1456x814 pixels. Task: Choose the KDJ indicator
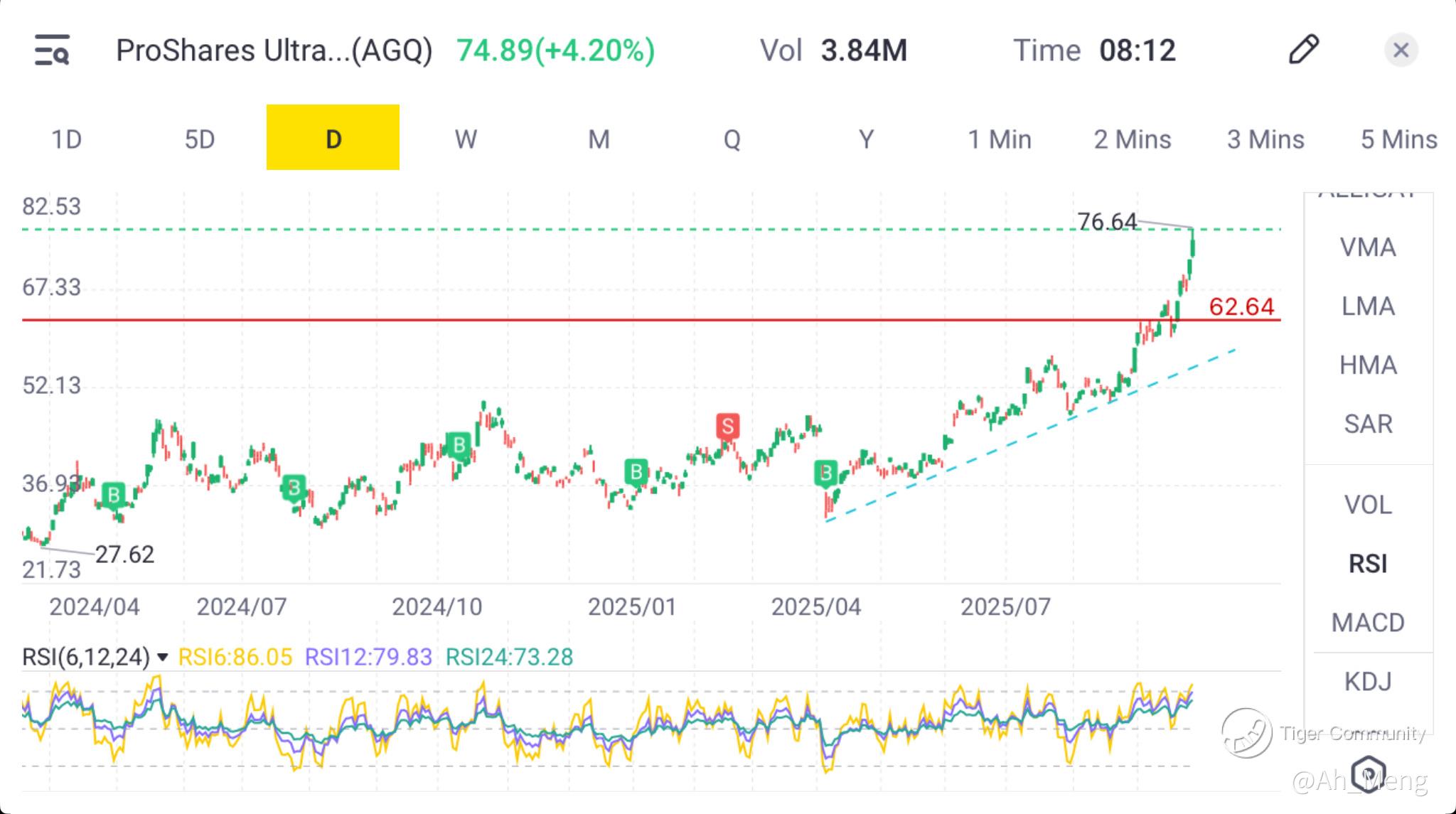click(1367, 681)
